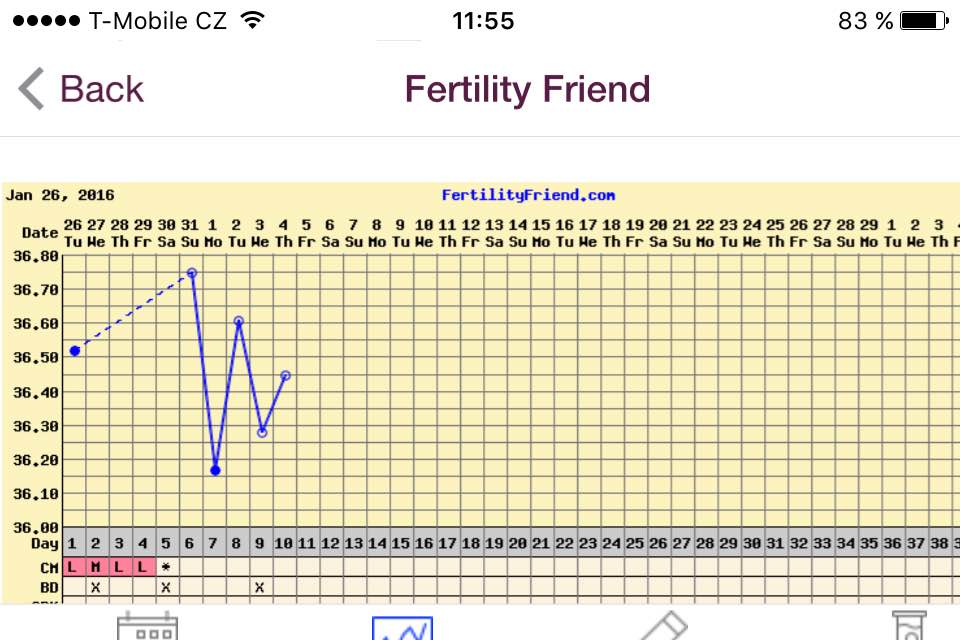960x640 pixels.
Task: Tap the Fertility Friend title
Action: (527, 90)
